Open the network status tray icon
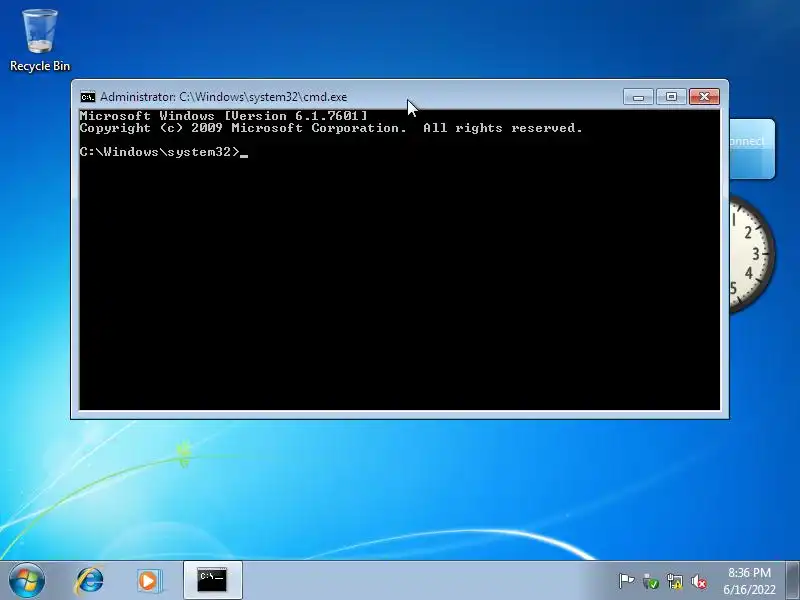 click(x=674, y=581)
